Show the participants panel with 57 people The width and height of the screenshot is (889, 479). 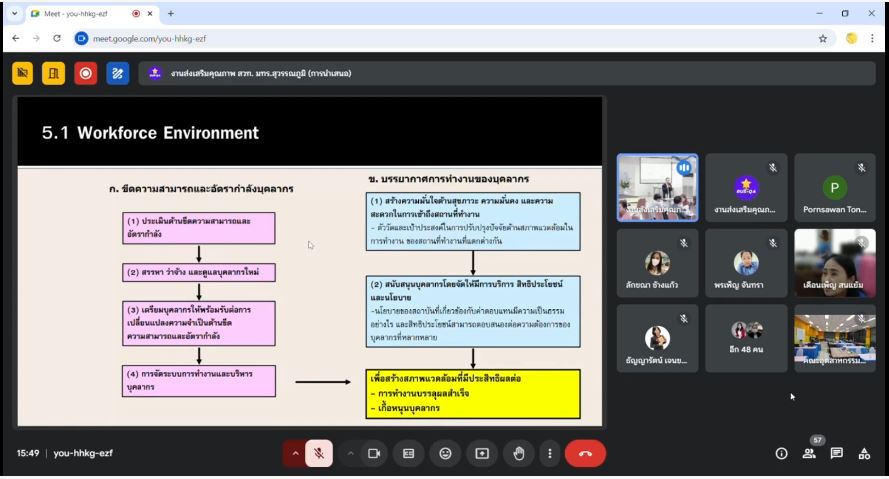[809, 453]
